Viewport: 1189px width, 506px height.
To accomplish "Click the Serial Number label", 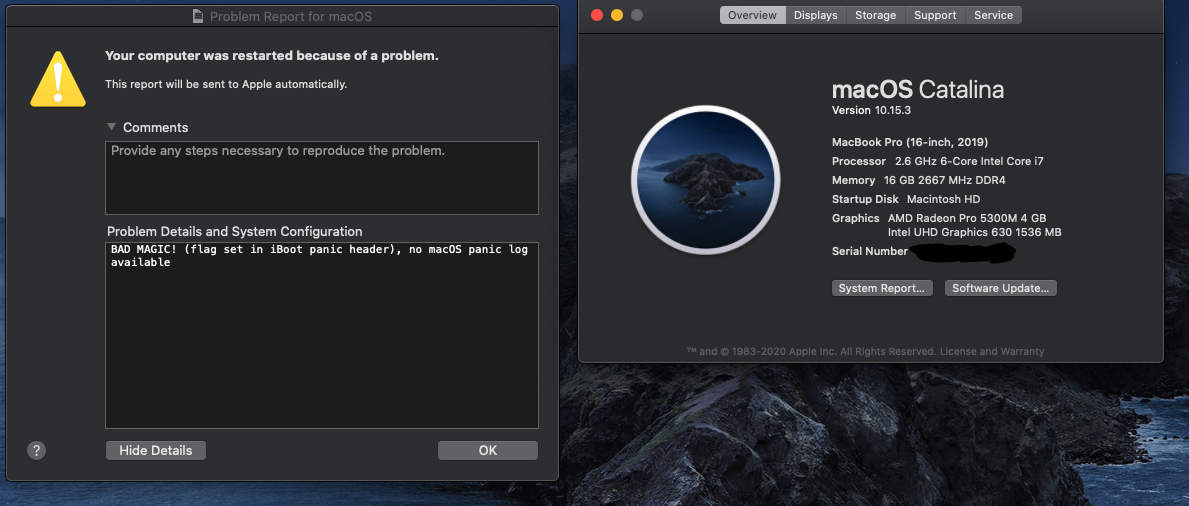I will click(x=870, y=251).
